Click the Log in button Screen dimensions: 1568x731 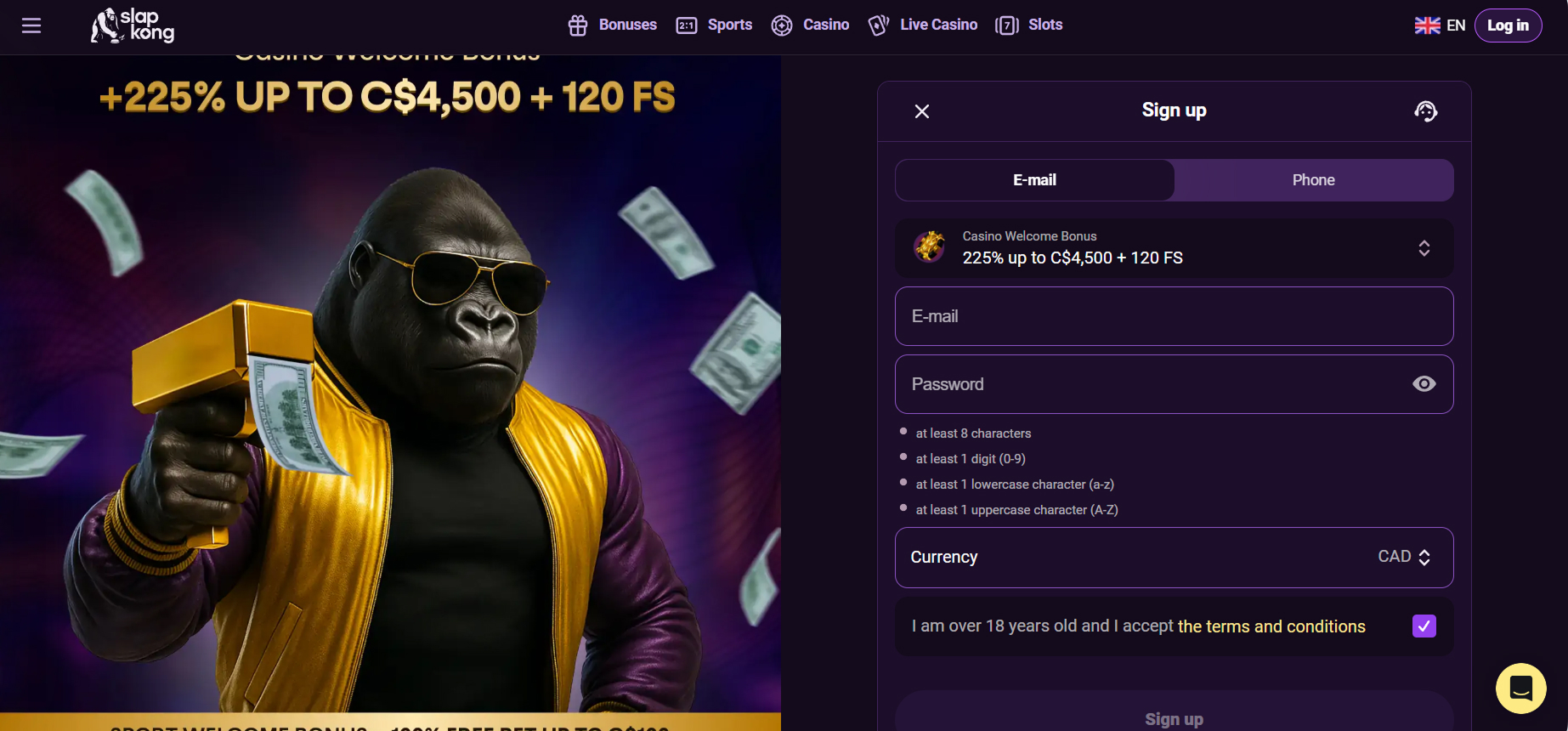[1508, 25]
